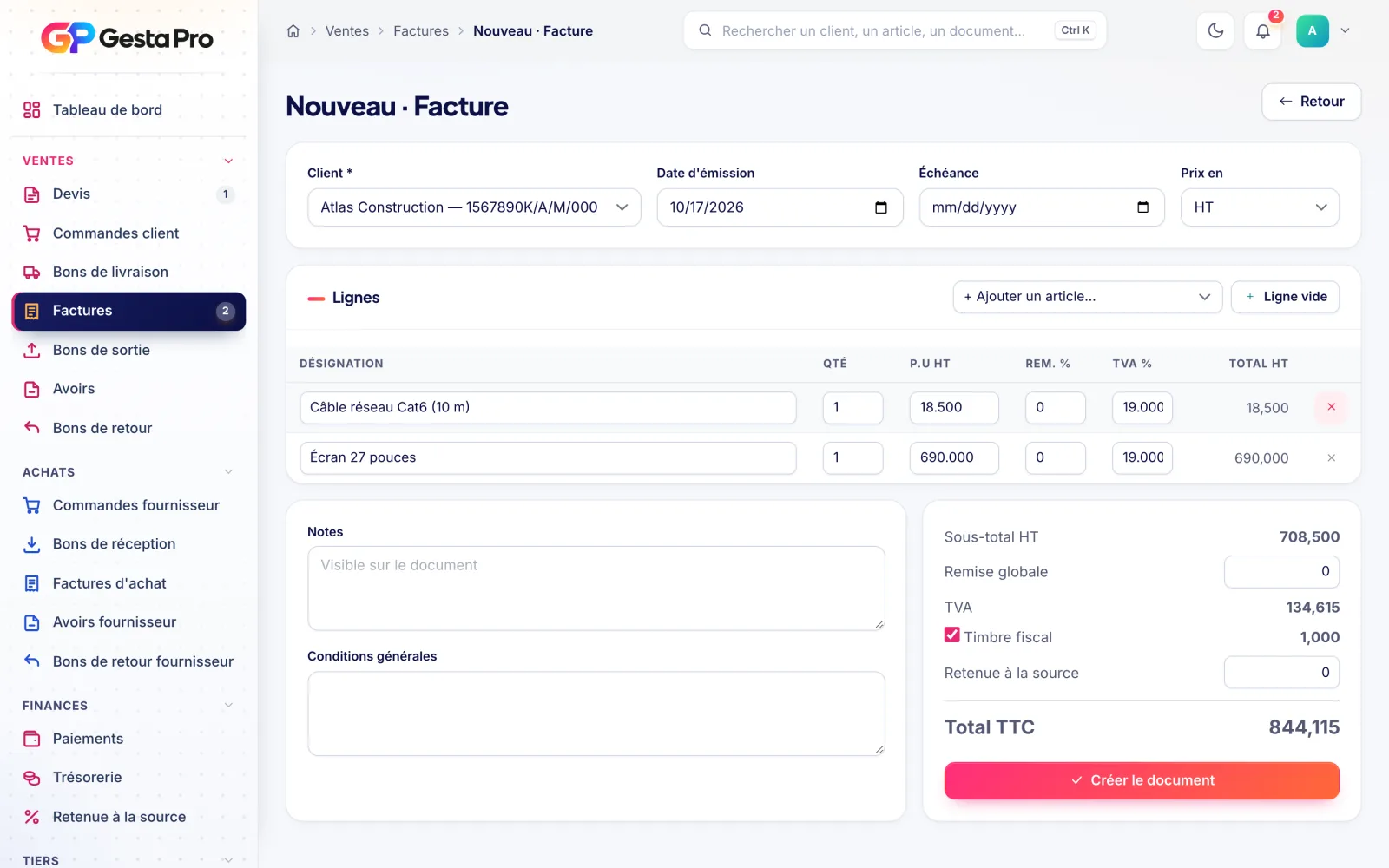
Task: Open the Client selection dropdown
Action: click(474, 207)
